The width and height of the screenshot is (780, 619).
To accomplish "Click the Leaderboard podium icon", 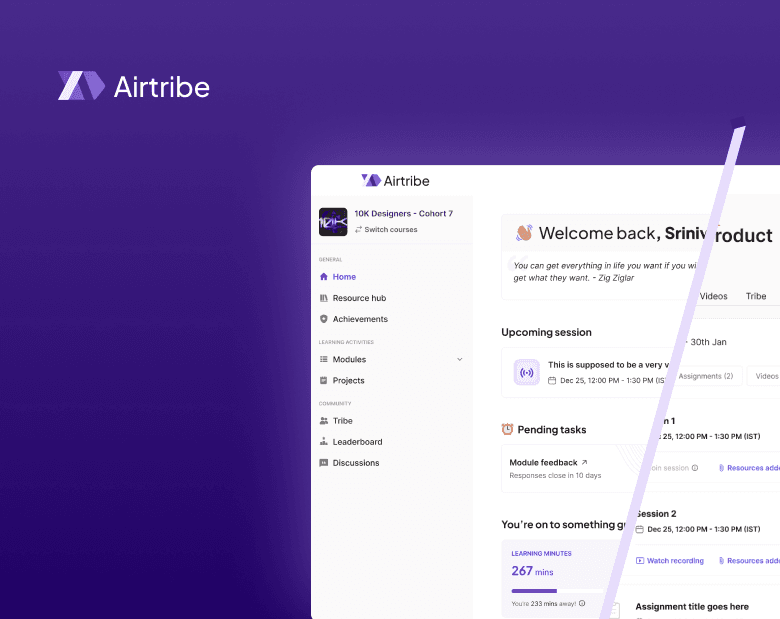I will pos(324,441).
